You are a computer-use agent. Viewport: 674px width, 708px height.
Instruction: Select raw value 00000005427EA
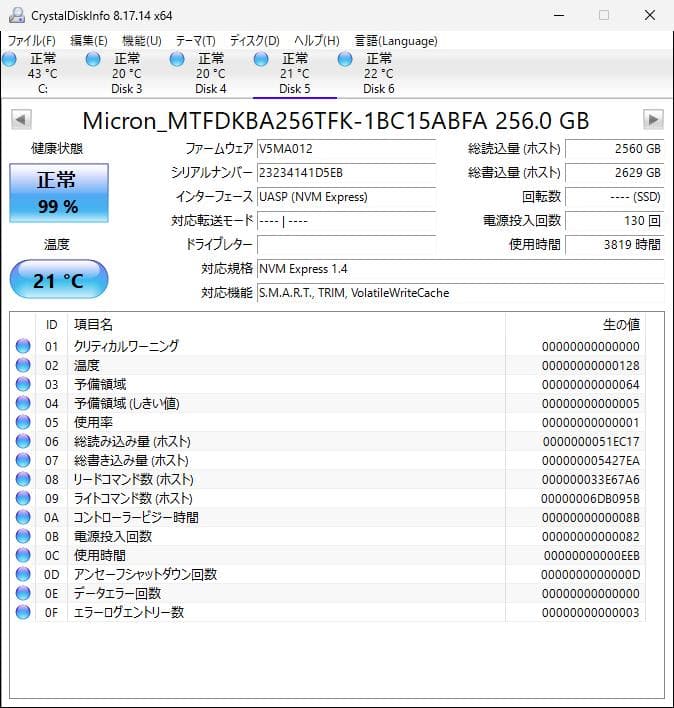(x=590, y=460)
